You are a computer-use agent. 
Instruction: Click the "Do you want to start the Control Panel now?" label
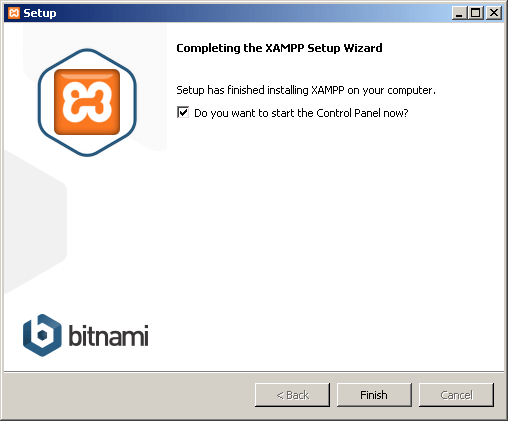pos(301,113)
